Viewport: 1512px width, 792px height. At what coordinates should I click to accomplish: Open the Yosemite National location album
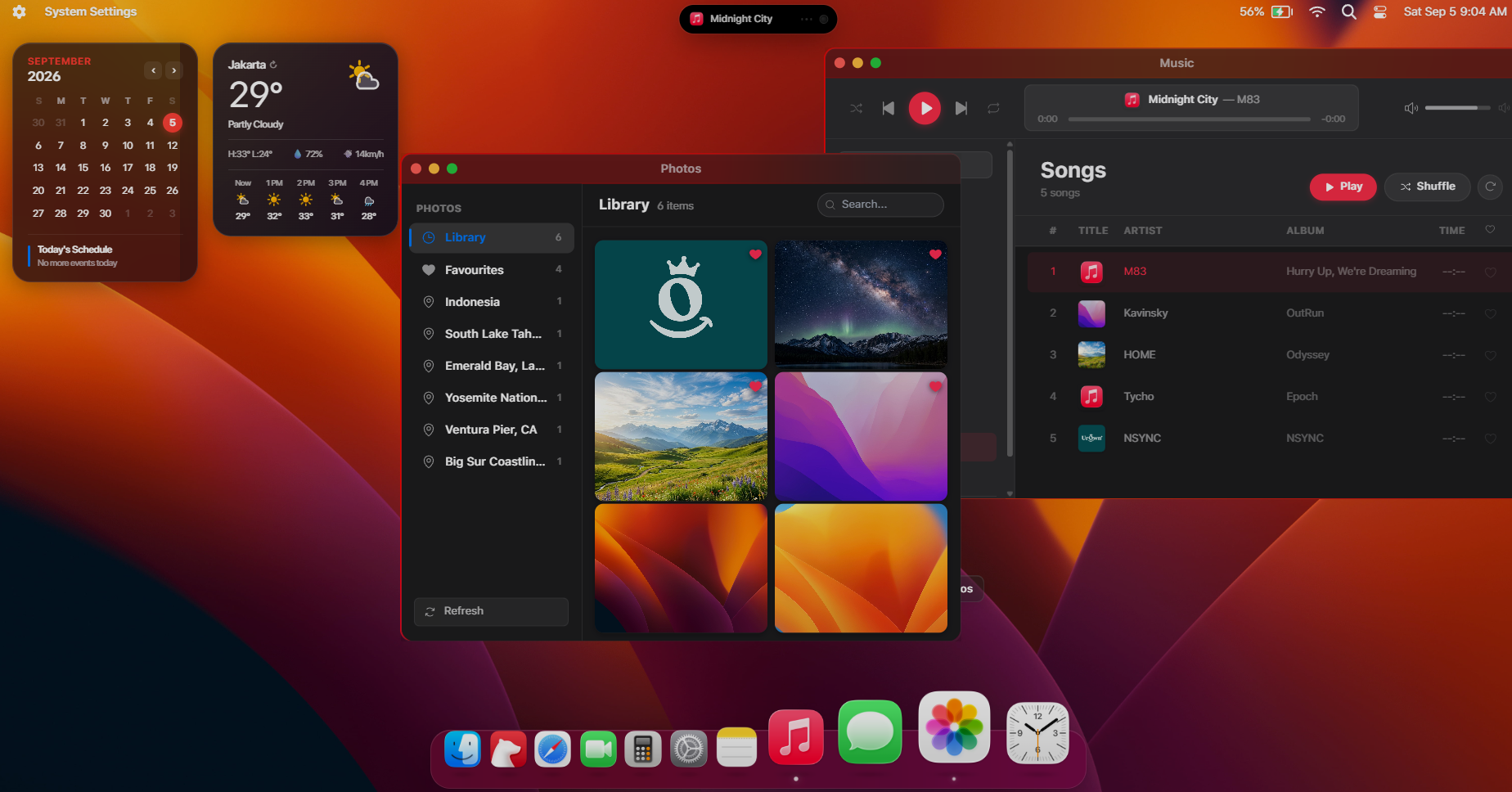tap(492, 398)
